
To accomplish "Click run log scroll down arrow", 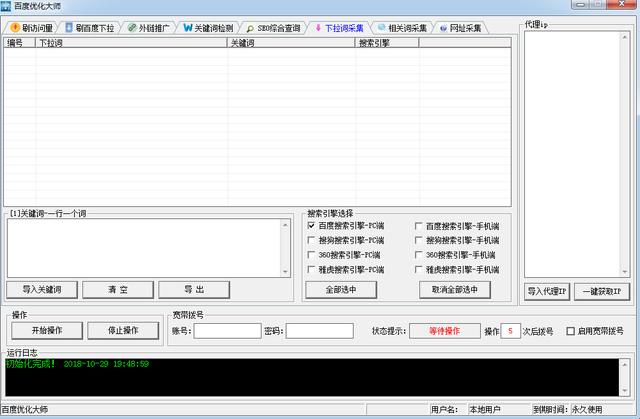I will click(624, 390).
